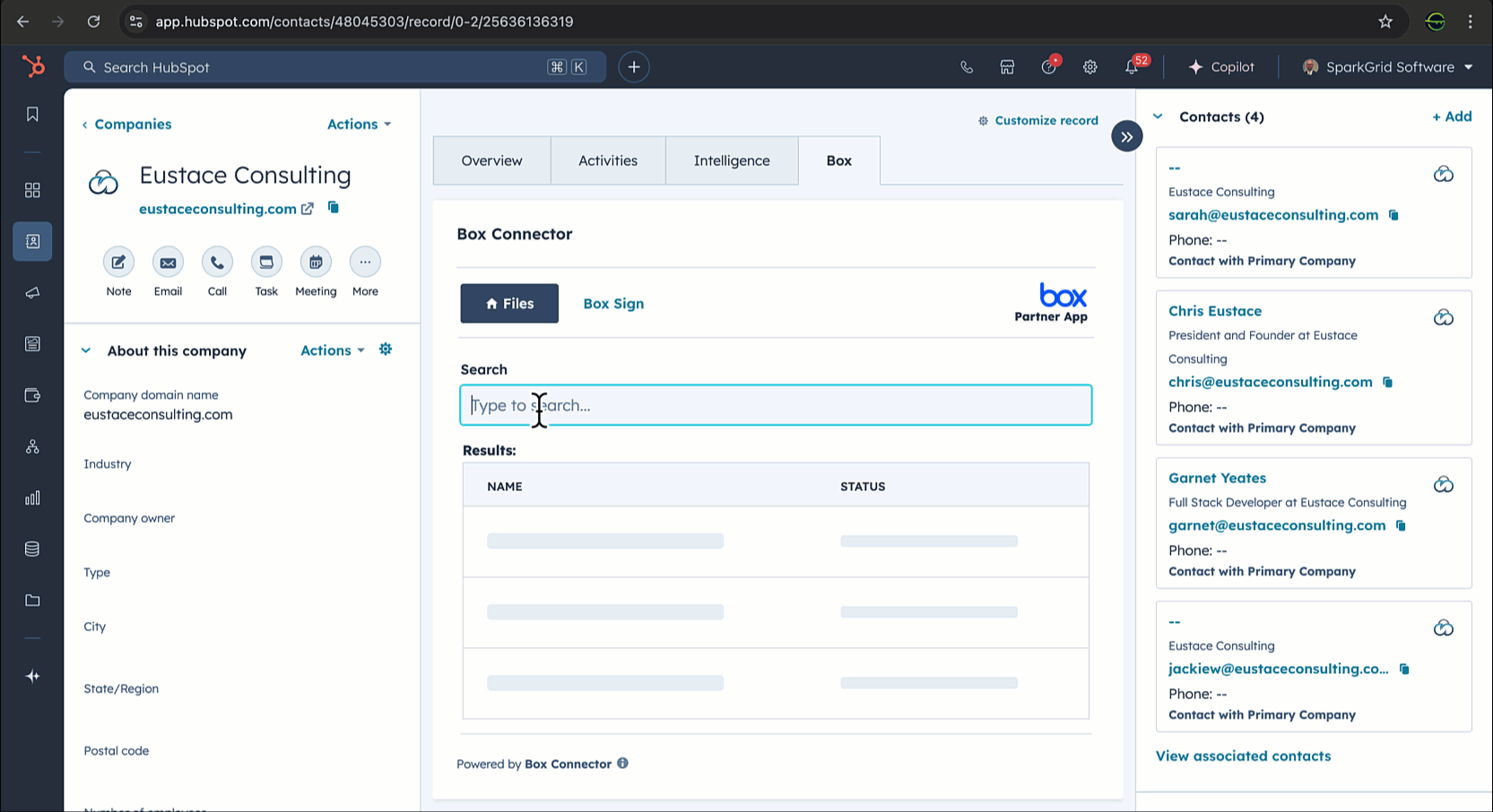The width and height of the screenshot is (1493, 812).
Task: Open the Commerce wallet sidebar icon
Action: pos(32,395)
